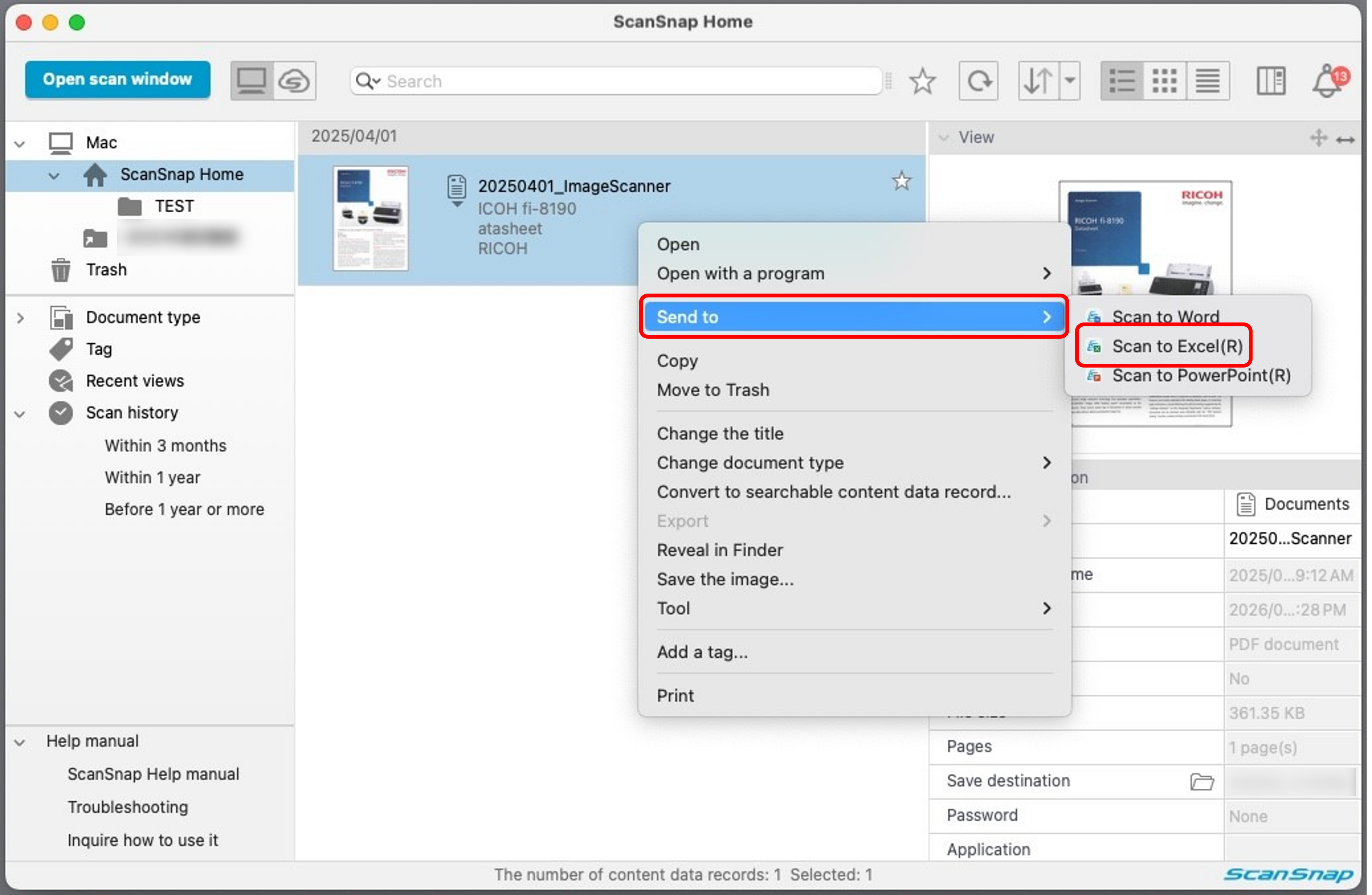Open the sort options dropdown arrow
This screenshot has height=895, width=1372.
point(1069,81)
